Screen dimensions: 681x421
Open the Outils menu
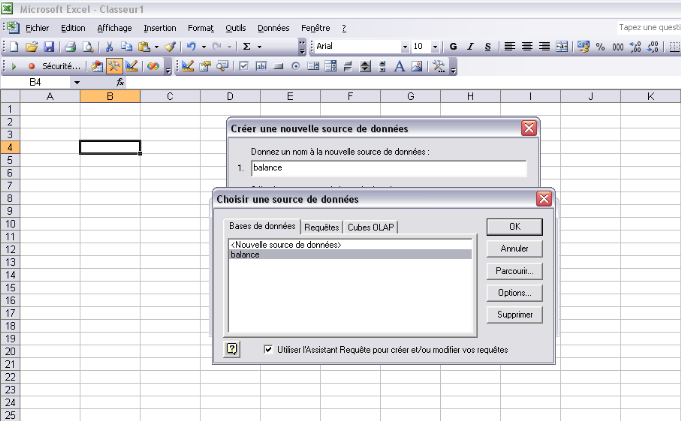235,28
